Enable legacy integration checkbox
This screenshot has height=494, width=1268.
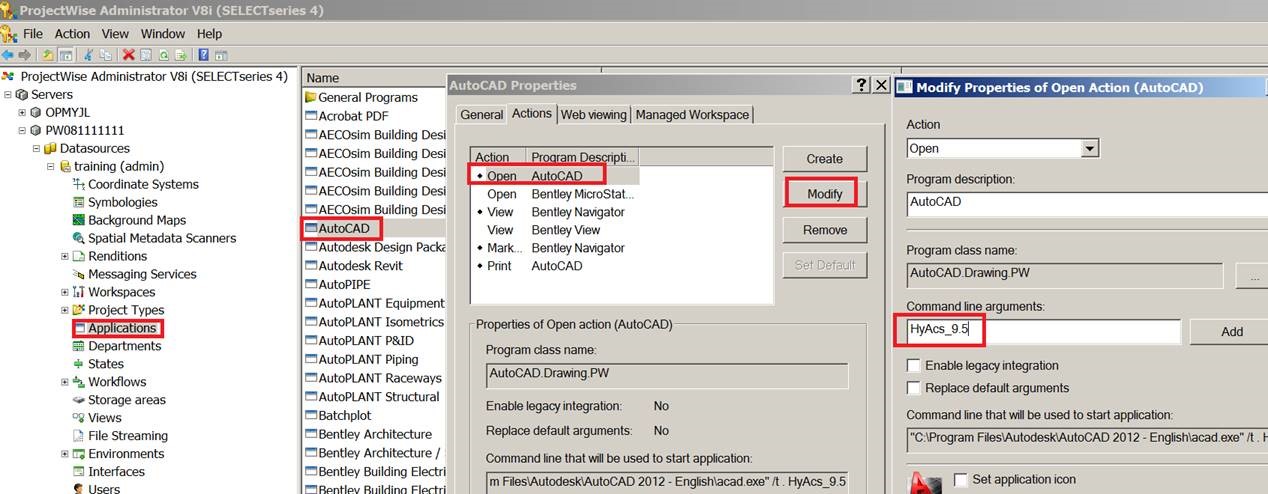click(x=913, y=366)
